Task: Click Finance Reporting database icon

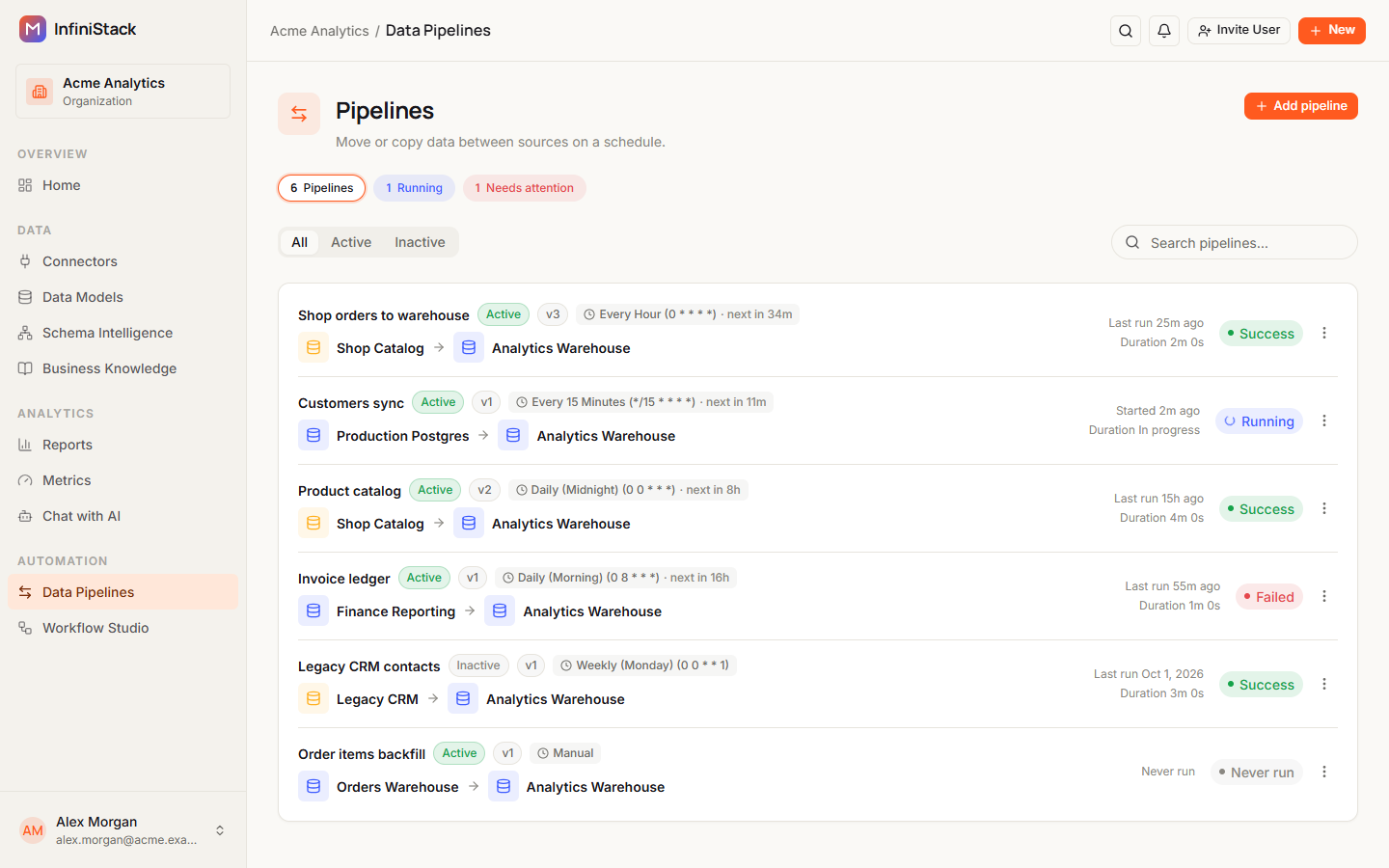Action: [x=313, y=611]
